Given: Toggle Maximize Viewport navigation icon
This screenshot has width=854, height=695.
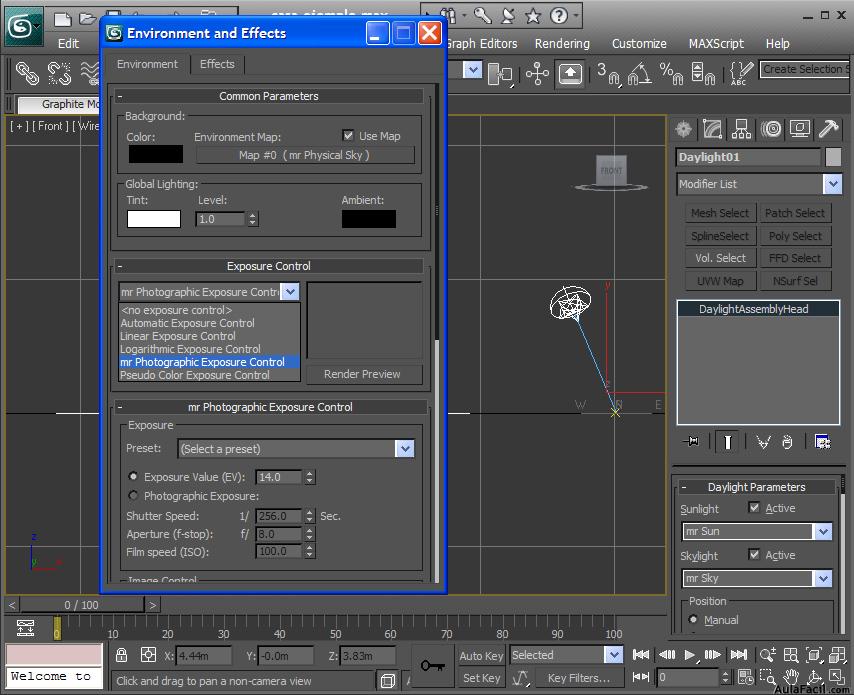Looking at the screenshot, I should click(x=837, y=677).
